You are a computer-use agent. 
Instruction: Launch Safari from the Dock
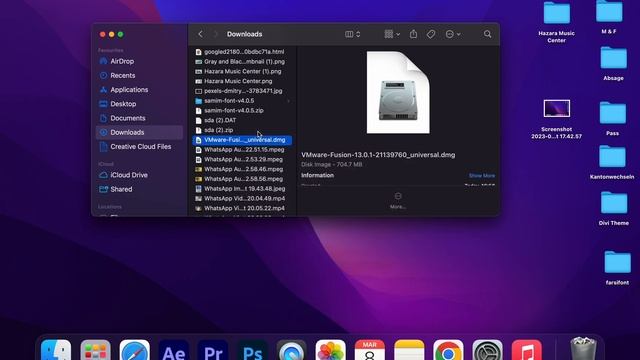pyautogui.click(x=135, y=350)
